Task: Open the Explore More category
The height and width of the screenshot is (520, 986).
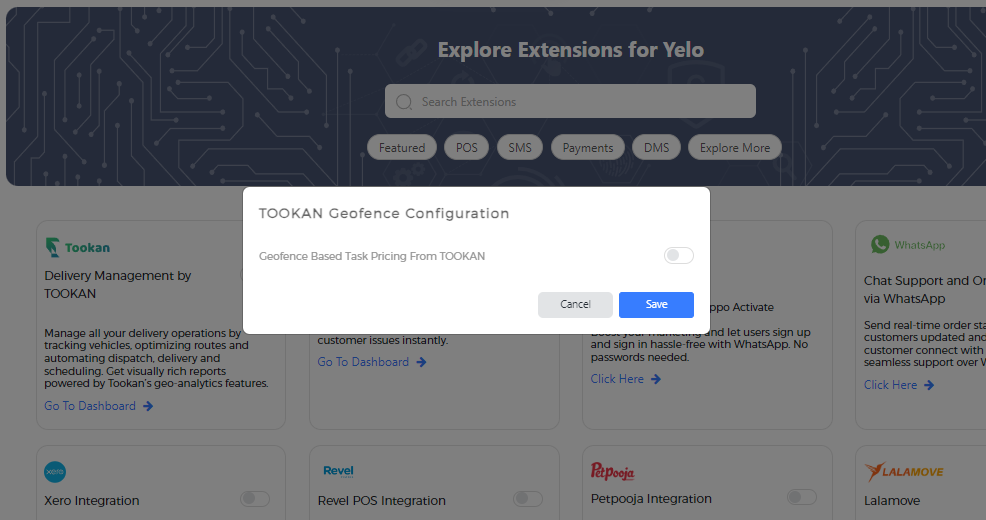Action: point(734,148)
